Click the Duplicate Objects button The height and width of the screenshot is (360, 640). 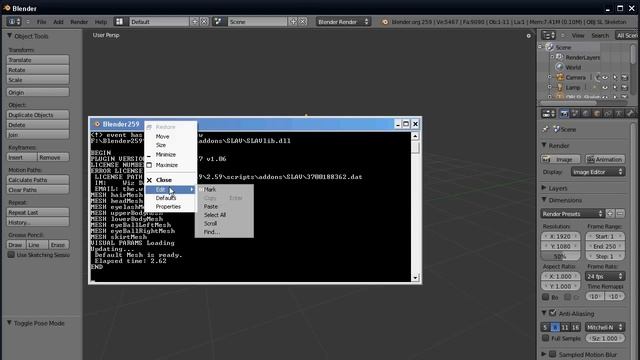coord(38,115)
